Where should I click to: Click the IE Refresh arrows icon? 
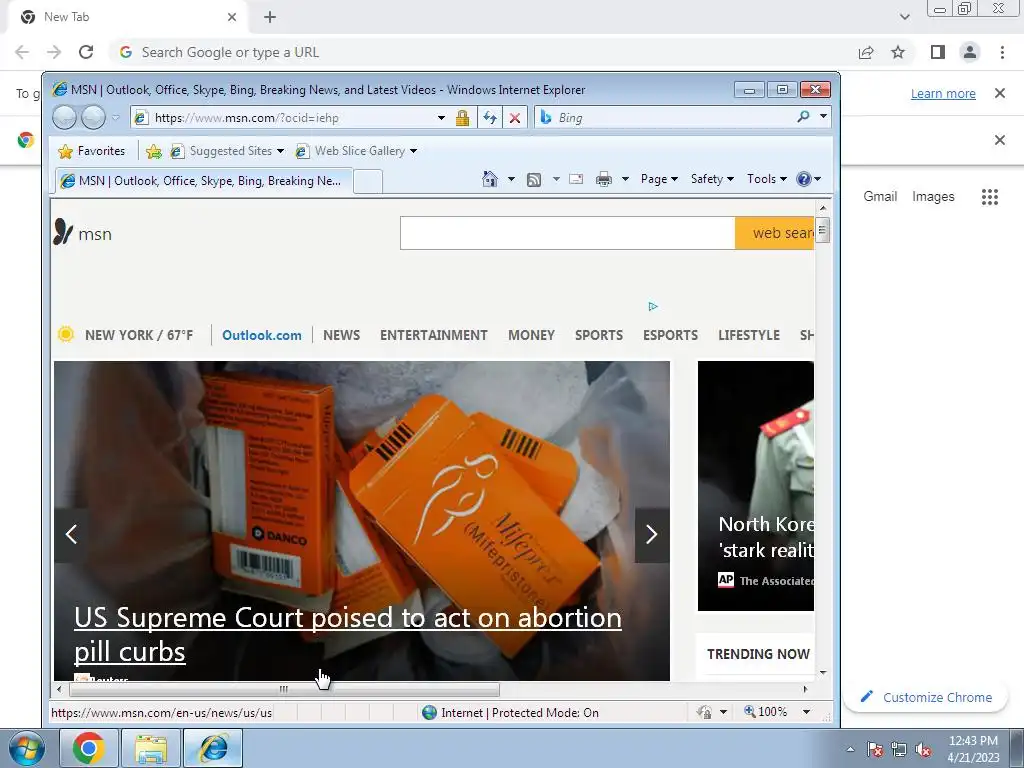(490, 118)
